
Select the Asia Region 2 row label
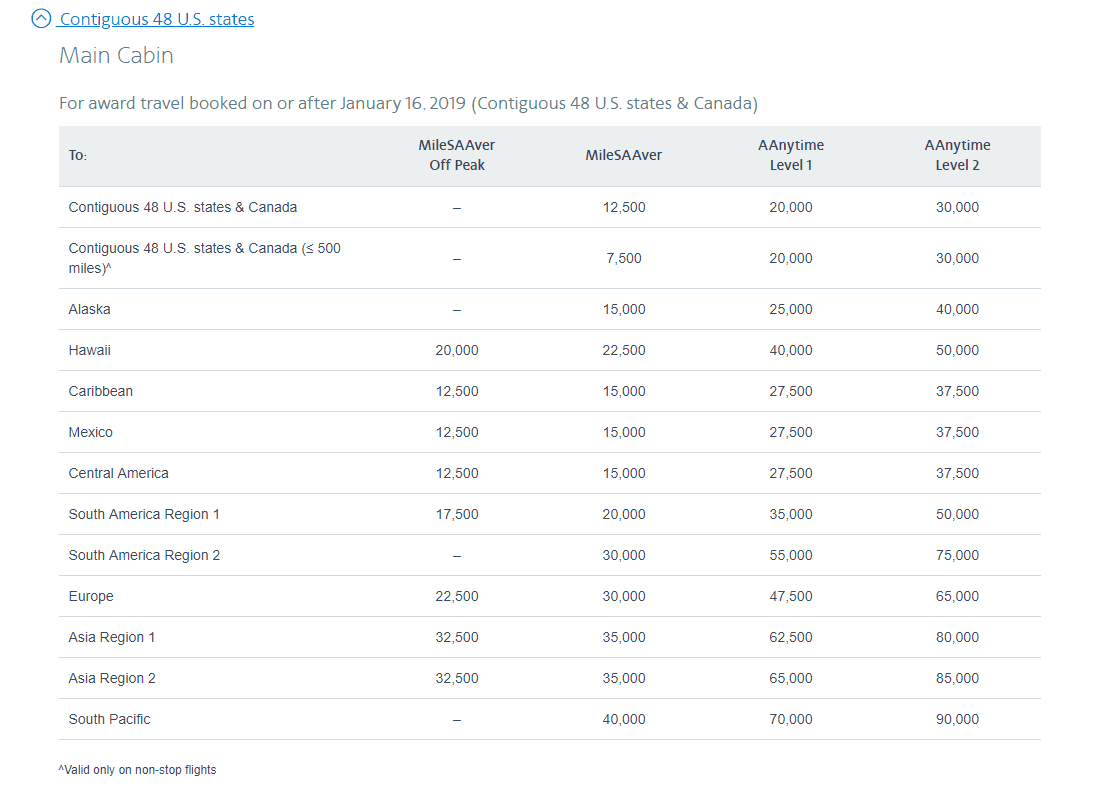[x=112, y=678]
